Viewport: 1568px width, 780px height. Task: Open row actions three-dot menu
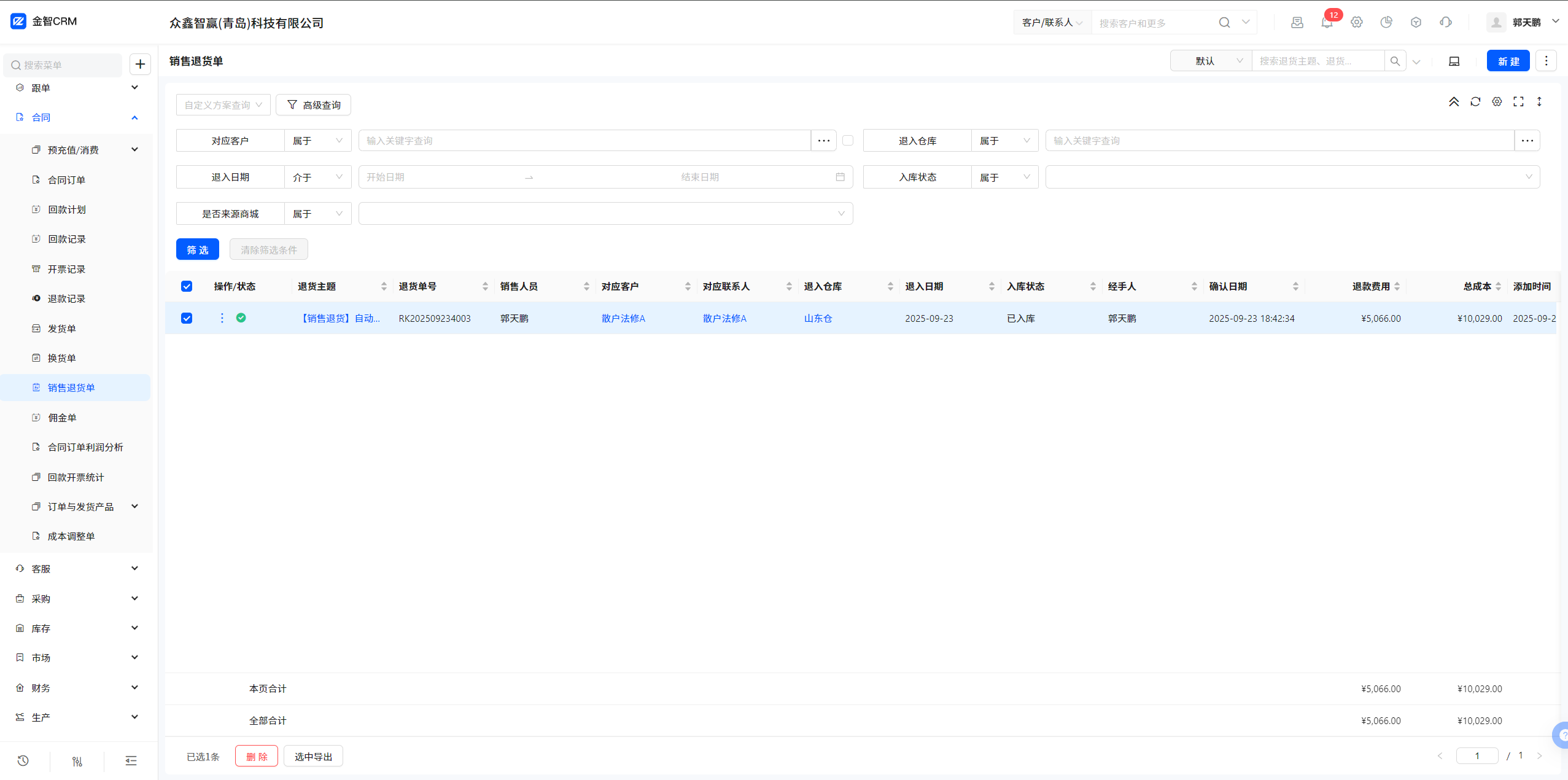[222, 318]
